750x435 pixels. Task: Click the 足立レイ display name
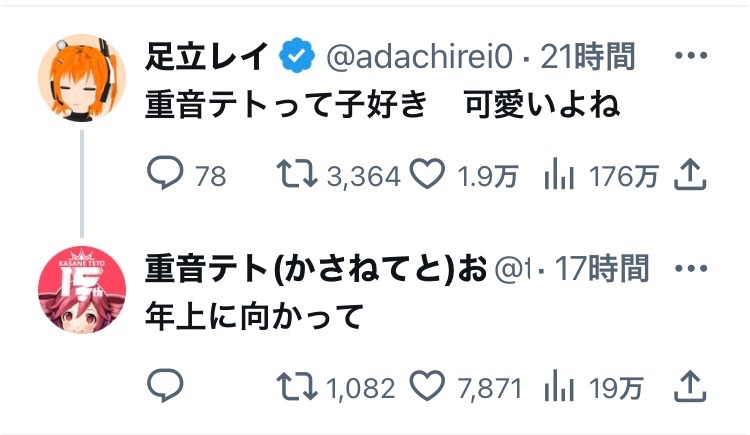point(208,57)
